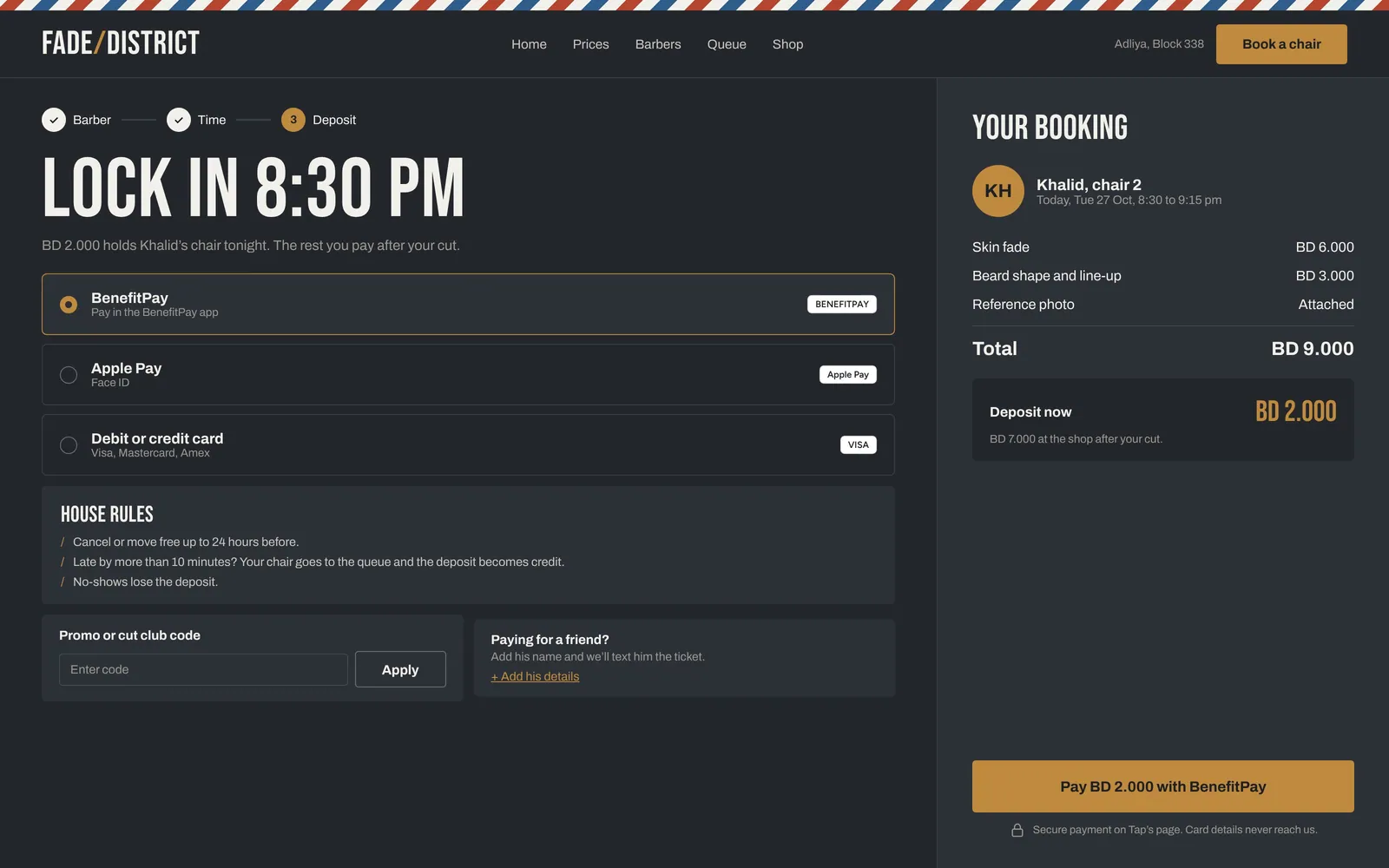
Task: Click the Deposit step number 3 badge
Action: pos(293,120)
